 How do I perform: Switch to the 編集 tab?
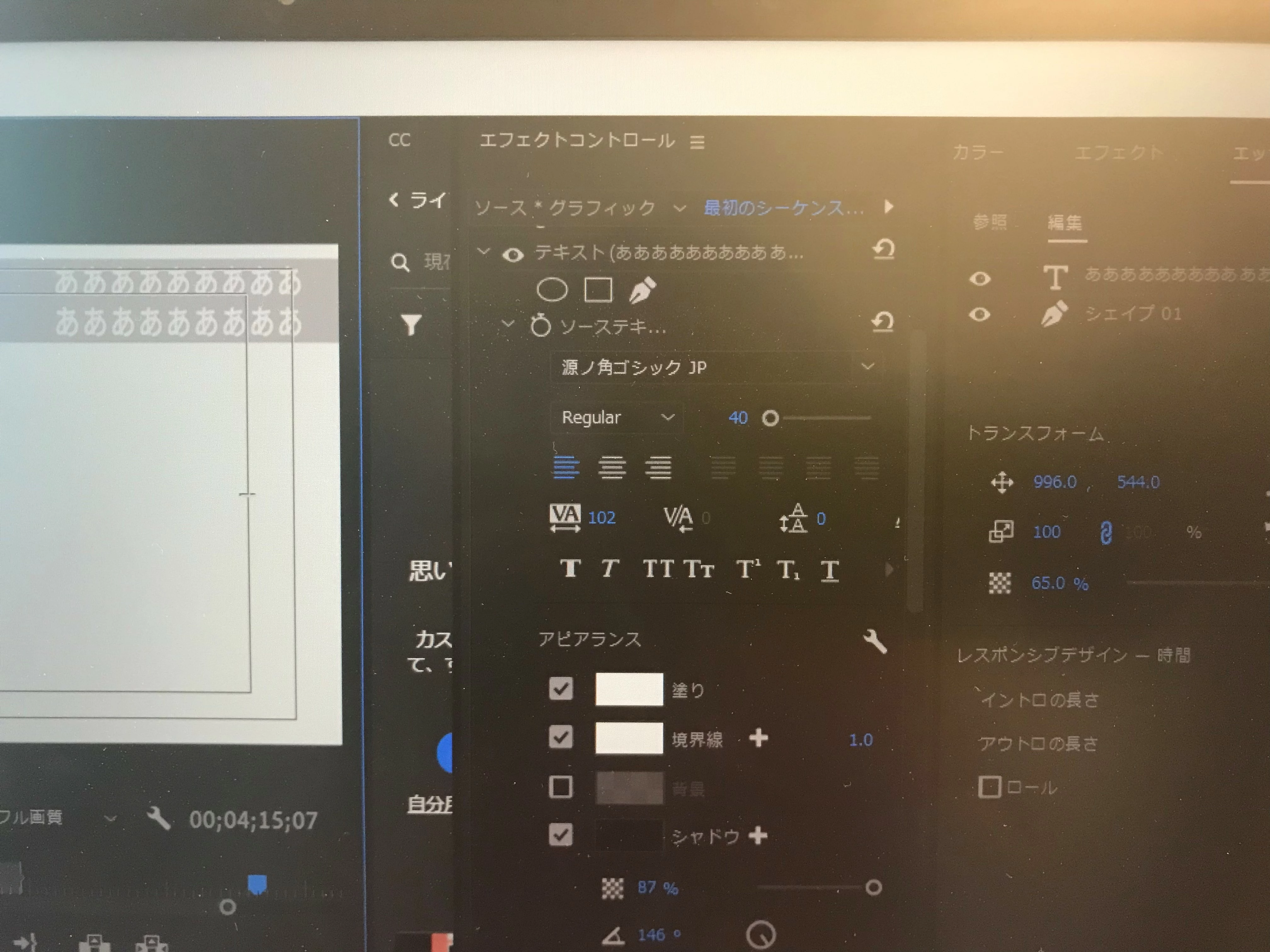(1066, 223)
